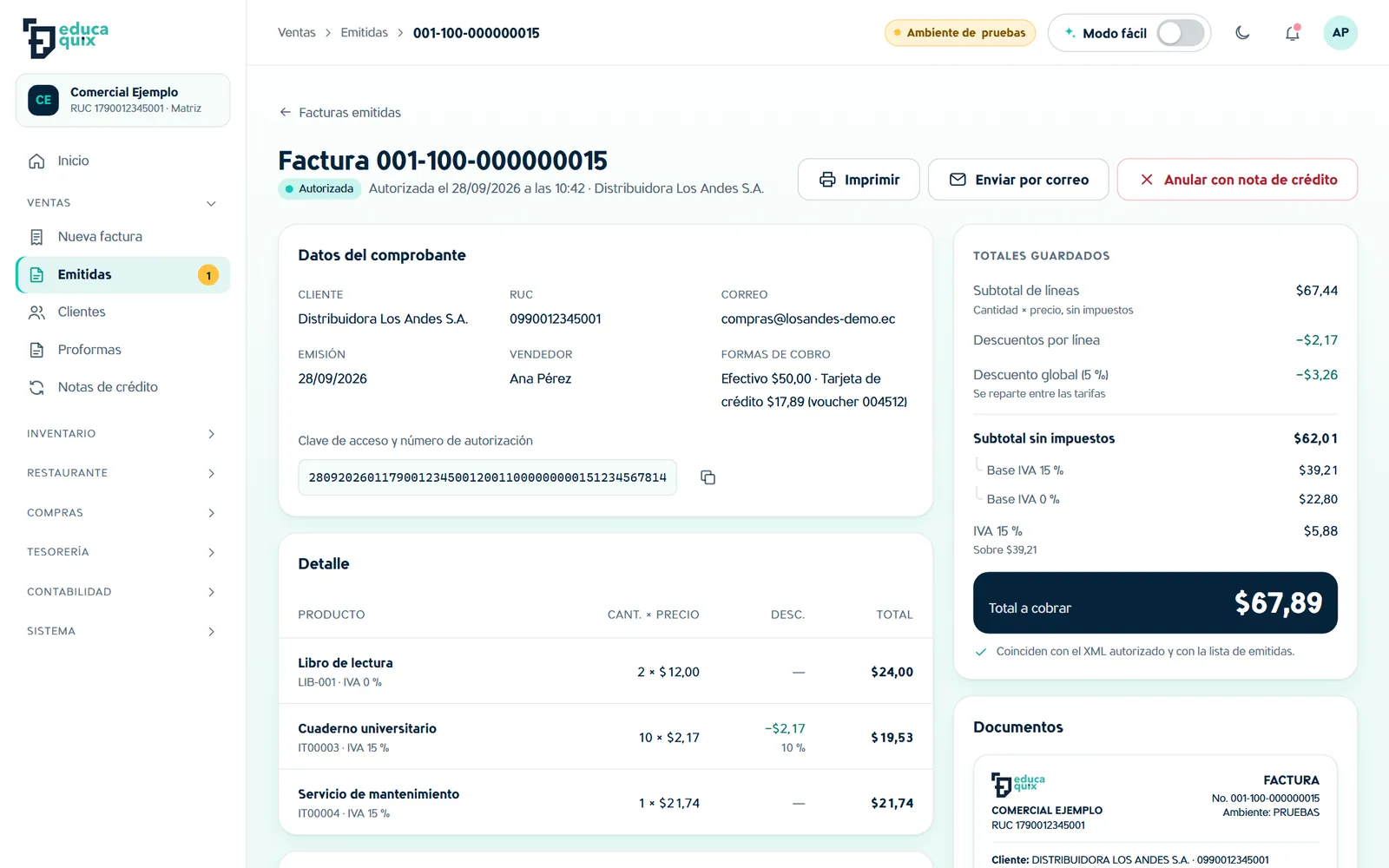This screenshot has height=868, width=1389.
Task: Open Notas de crédito in sidebar
Action: point(122,387)
